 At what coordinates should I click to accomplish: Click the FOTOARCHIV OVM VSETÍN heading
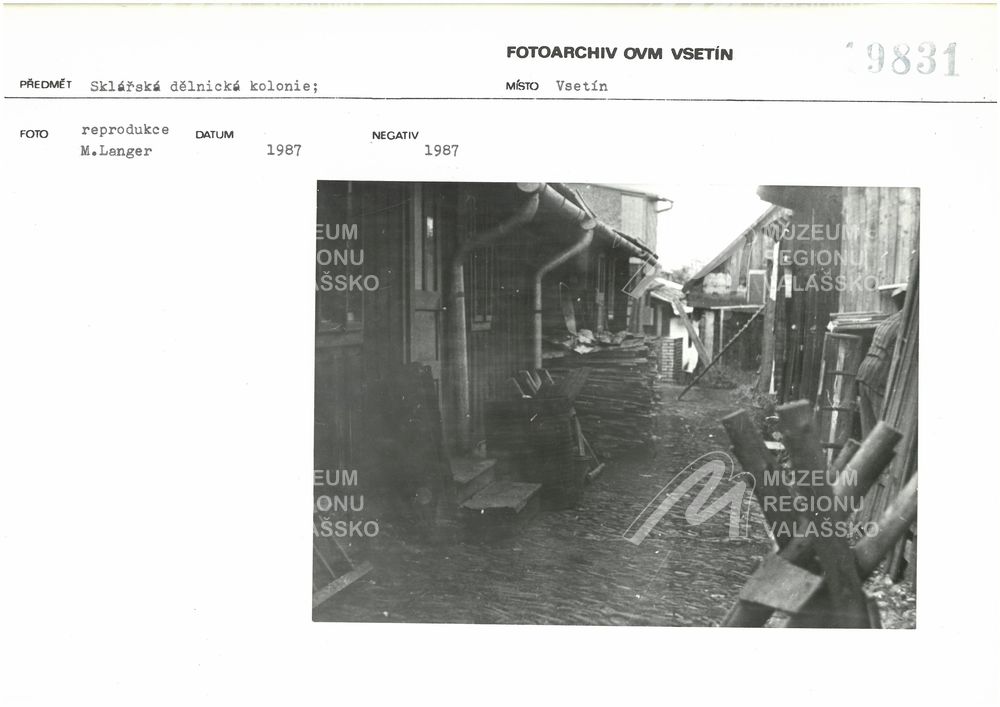pos(619,54)
